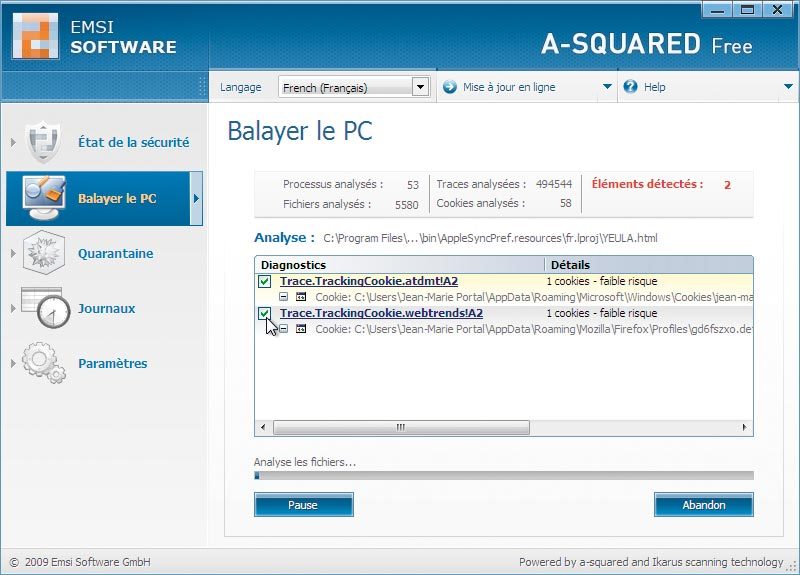The height and width of the screenshot is (575, 800).
Task: Collapse the webtrends cookie details row
Action: [284, 329]
